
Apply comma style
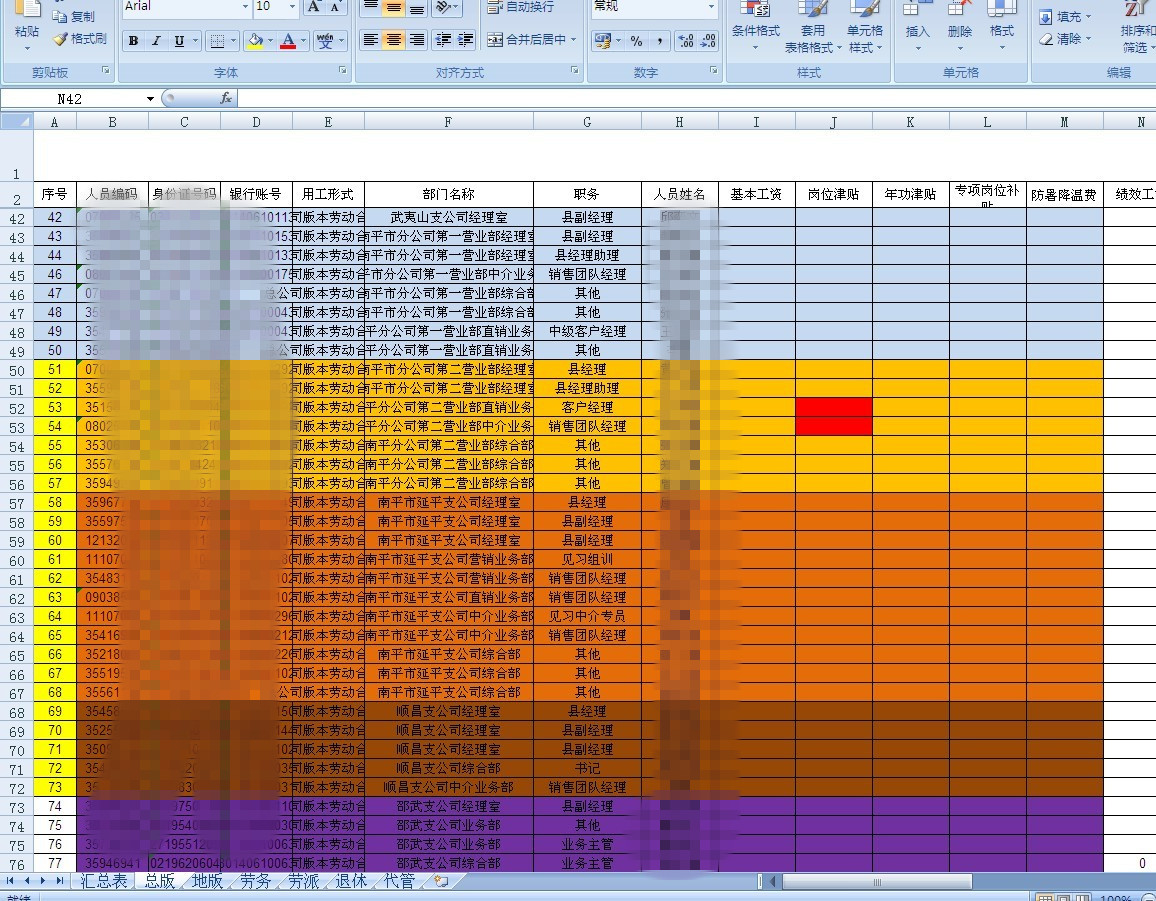(x=659, y=41)
